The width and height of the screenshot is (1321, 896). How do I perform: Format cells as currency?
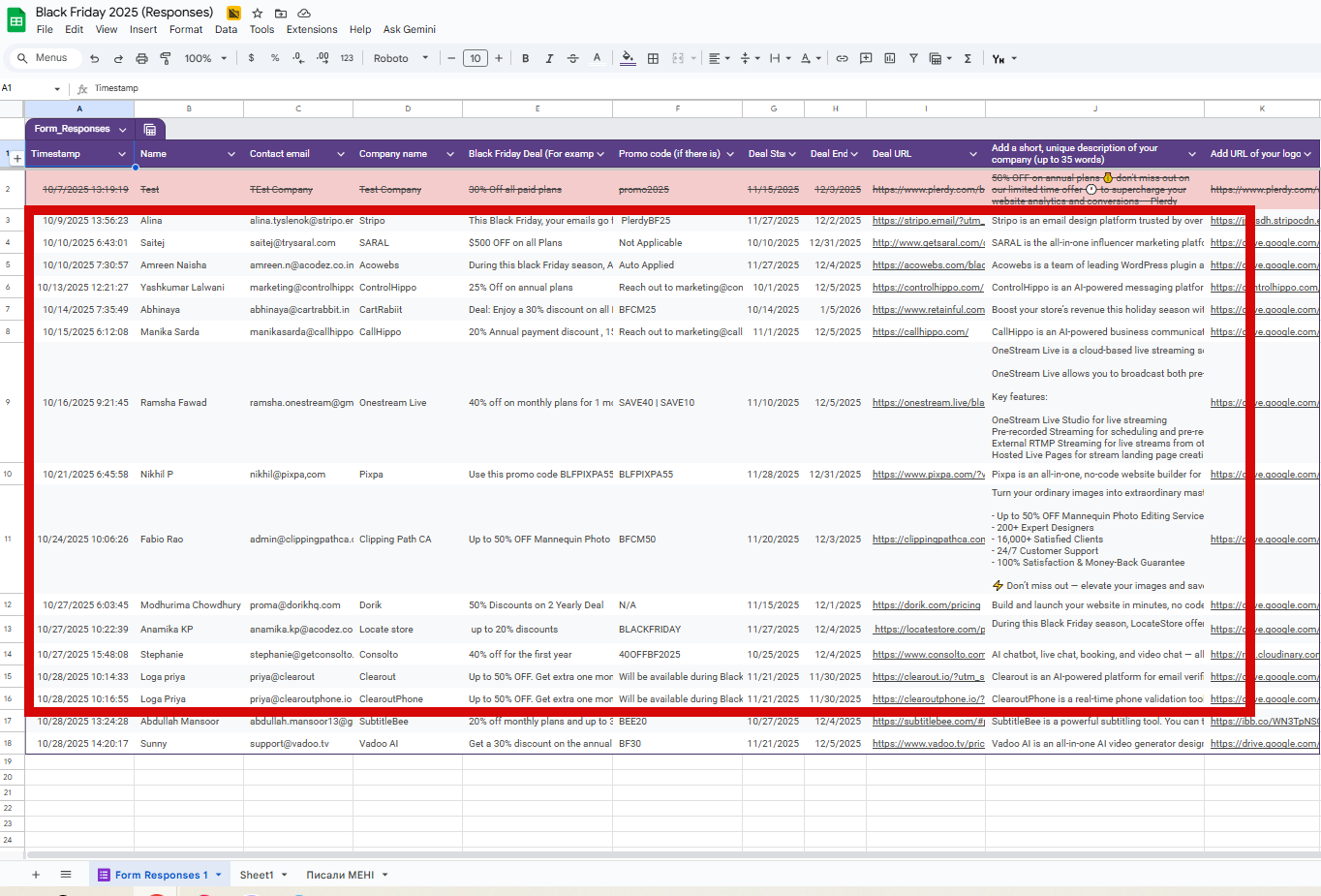click(252, 58)
